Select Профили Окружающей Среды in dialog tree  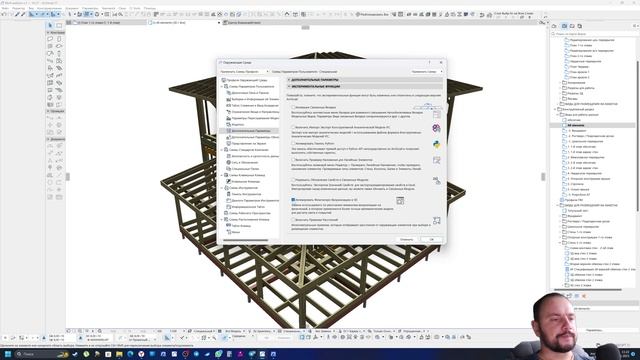(247, 80)
